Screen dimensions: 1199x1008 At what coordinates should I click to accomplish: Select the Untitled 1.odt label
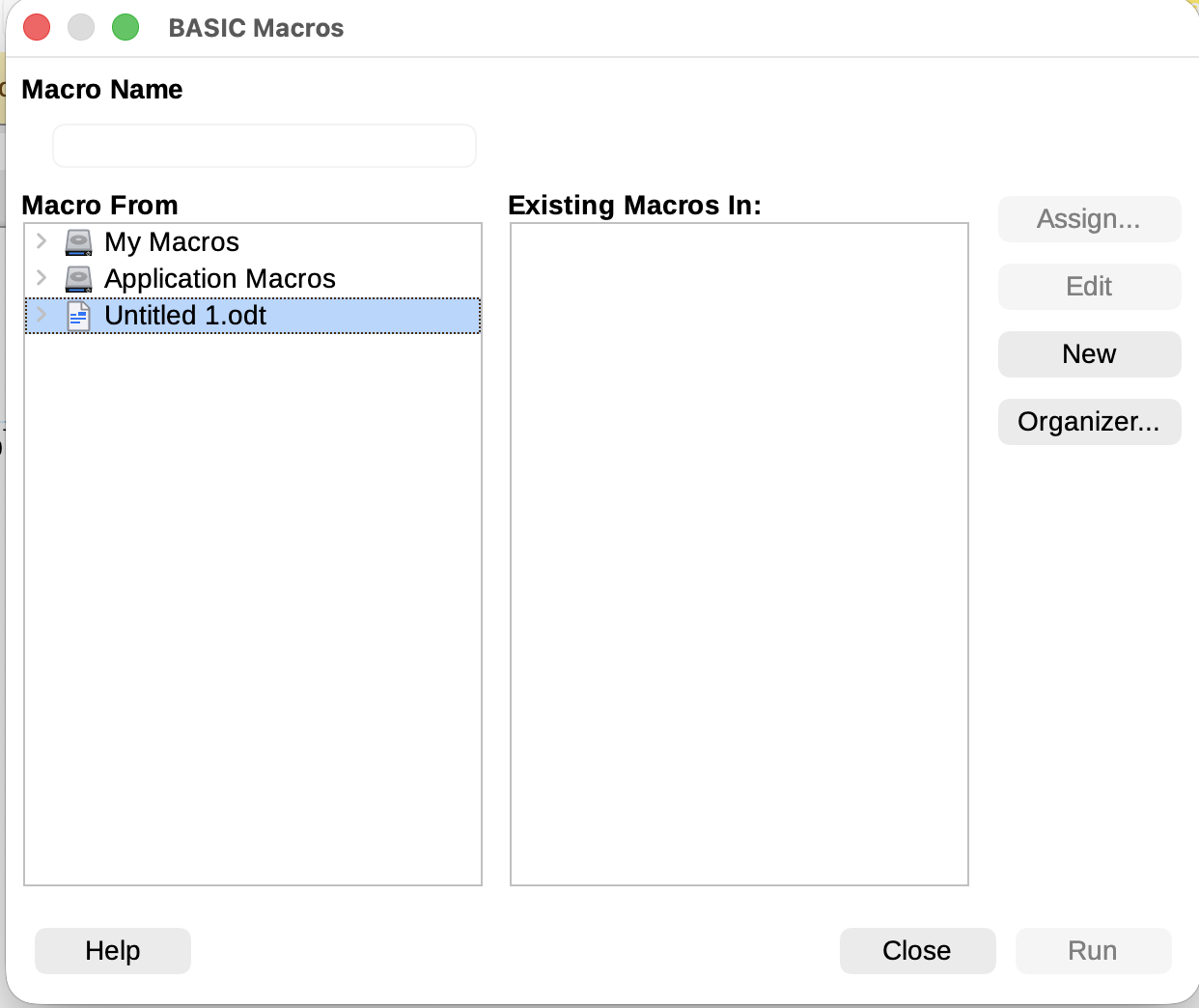click(185, 316)
